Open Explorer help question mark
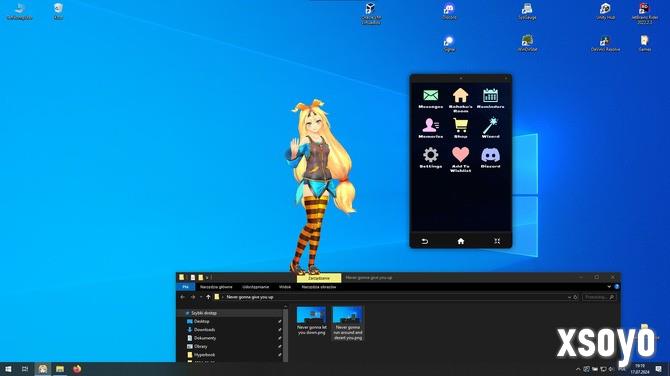This screenshot has height=376, width=670. [x=617, y=287]
